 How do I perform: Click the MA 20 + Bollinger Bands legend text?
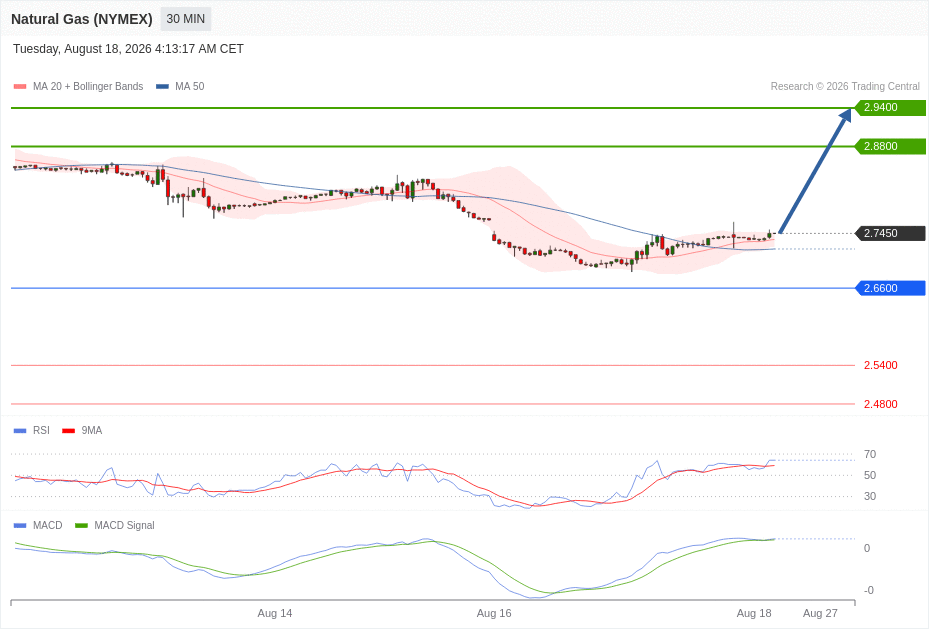[x=88, y=86]
